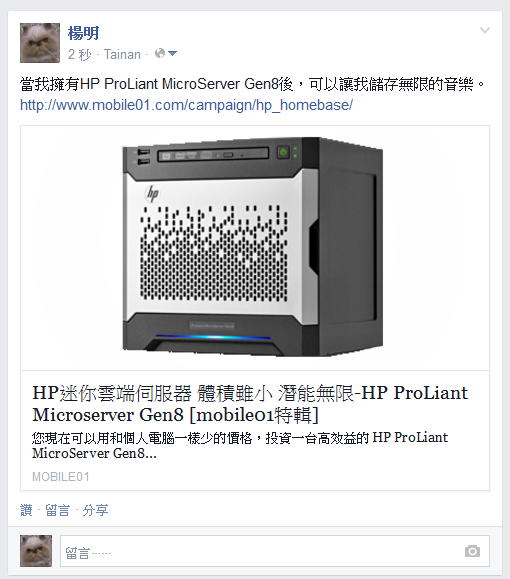Click the 2 秒 timestamp

tap(79, 55)
